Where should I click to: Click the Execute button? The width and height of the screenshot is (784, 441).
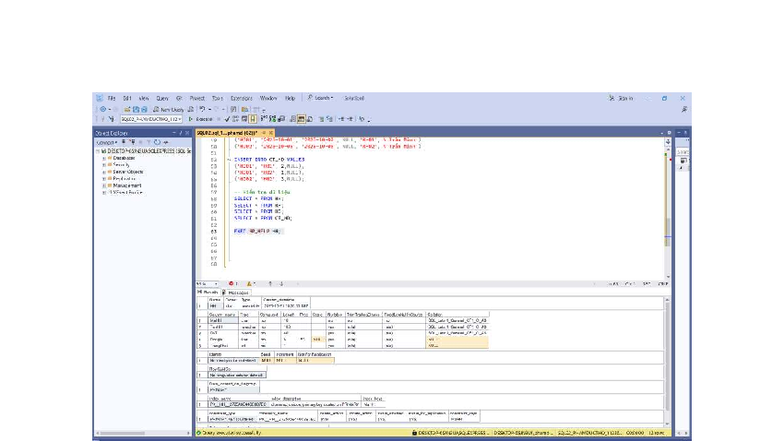pos(201,119)
